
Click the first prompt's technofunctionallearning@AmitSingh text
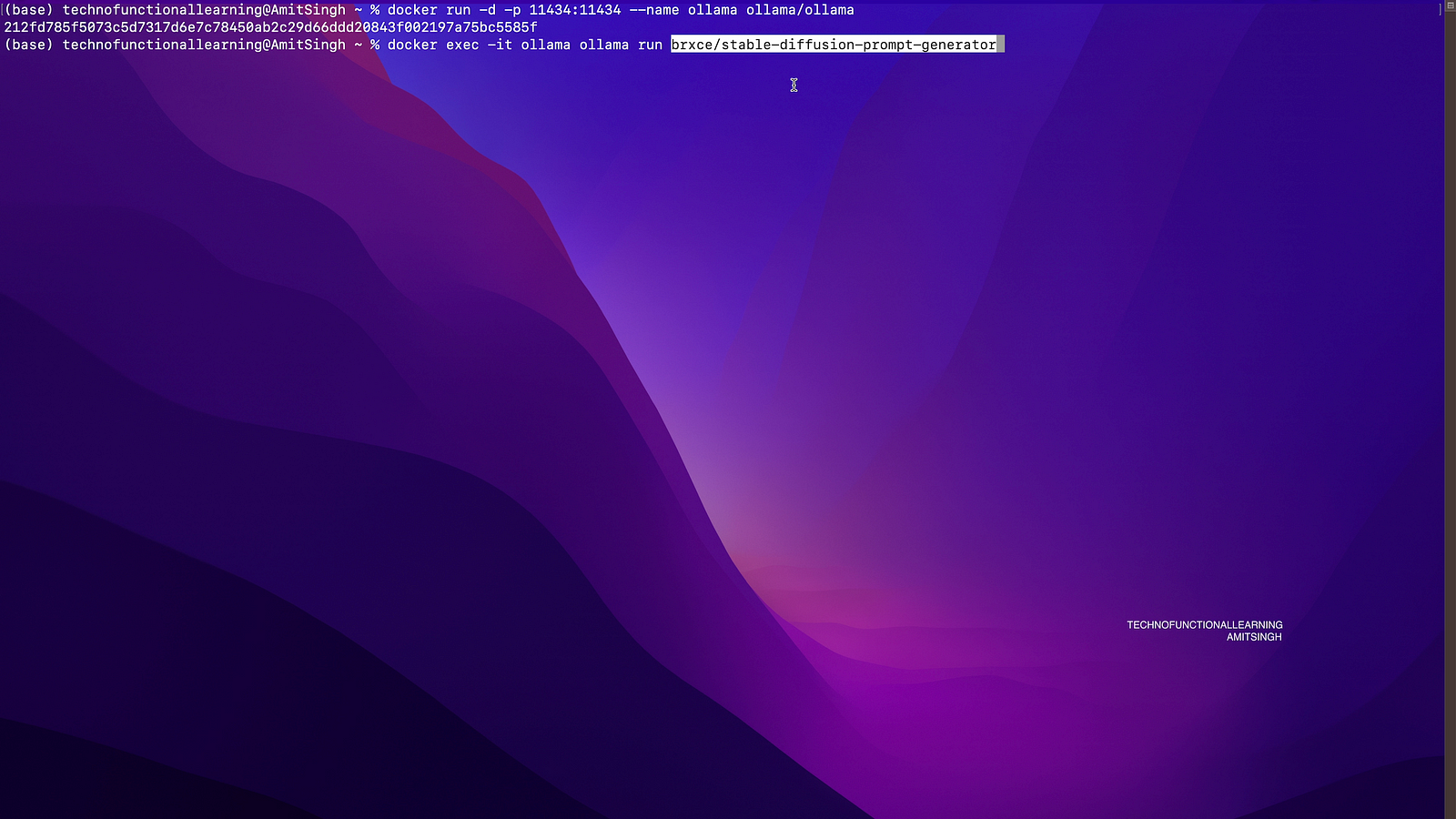coord(204,10)
